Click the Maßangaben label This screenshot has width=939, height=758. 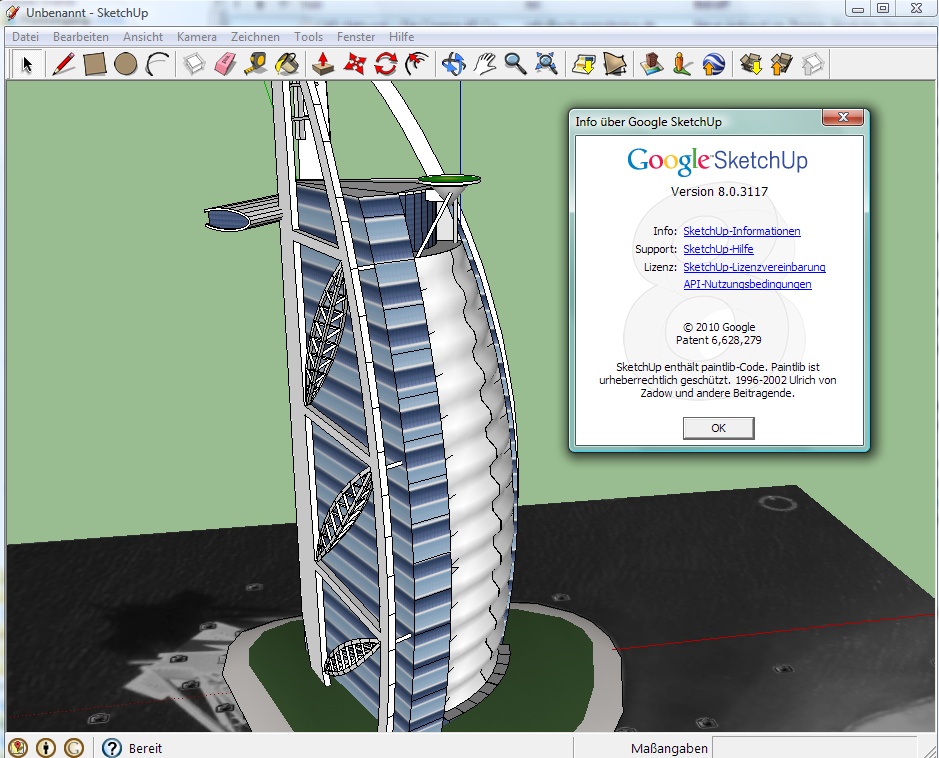click(669, 748)
